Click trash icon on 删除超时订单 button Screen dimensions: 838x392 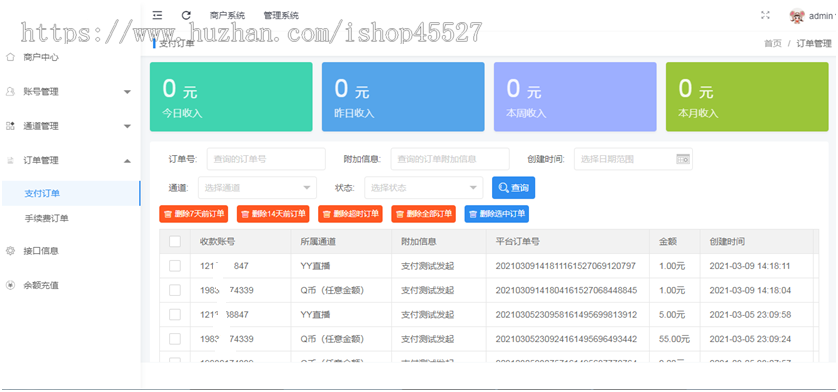327,214
